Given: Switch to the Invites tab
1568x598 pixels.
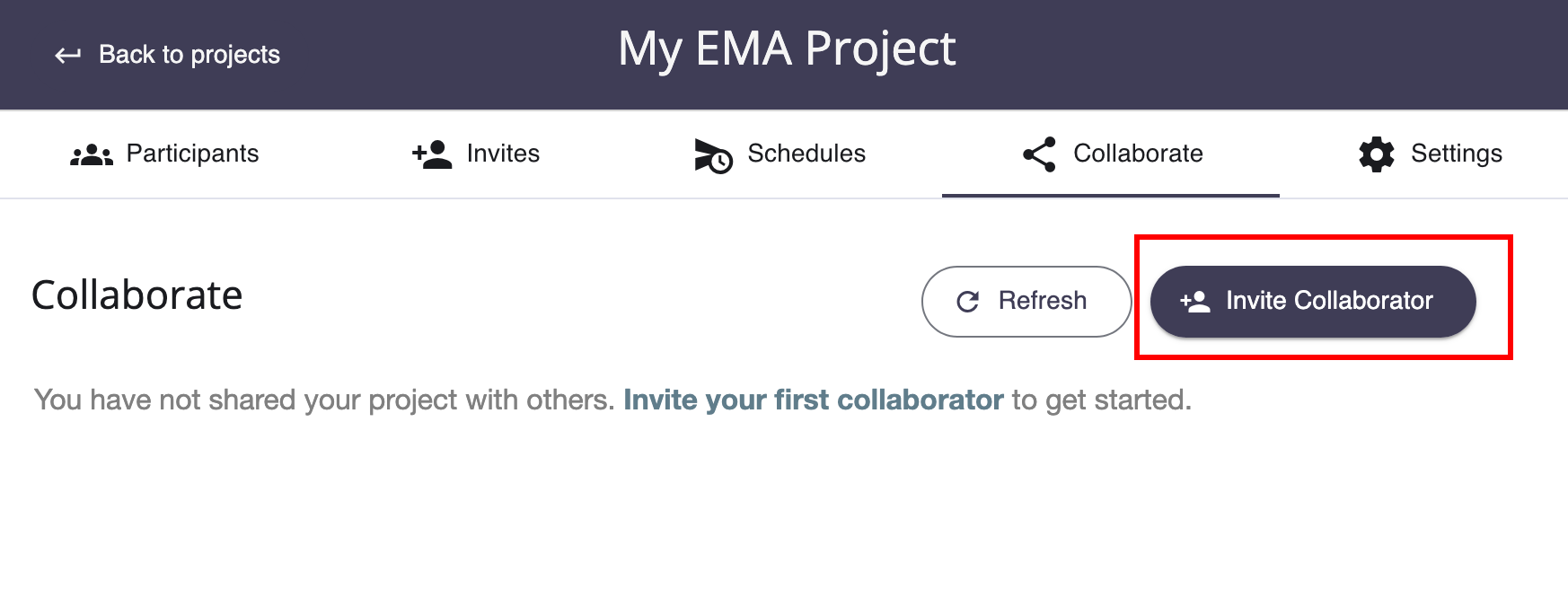Looking at the screenshot, I should [x=476, y=154].
